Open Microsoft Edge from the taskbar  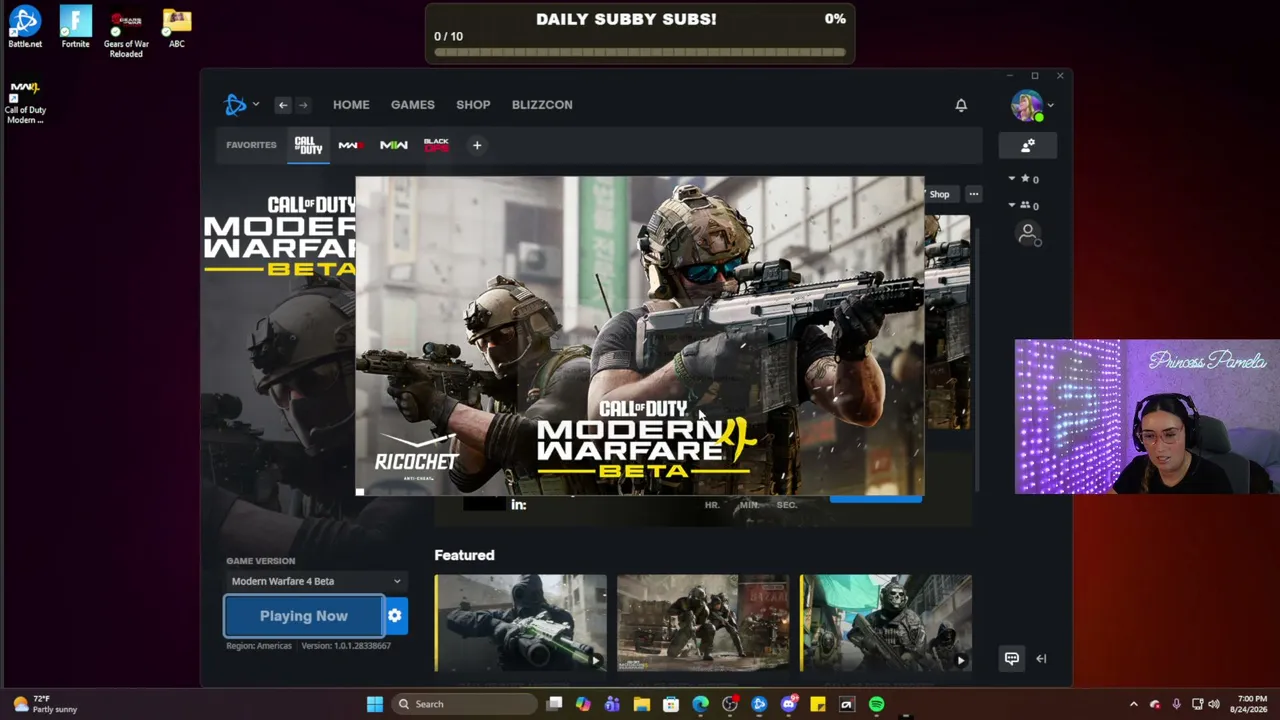[701, 704]
